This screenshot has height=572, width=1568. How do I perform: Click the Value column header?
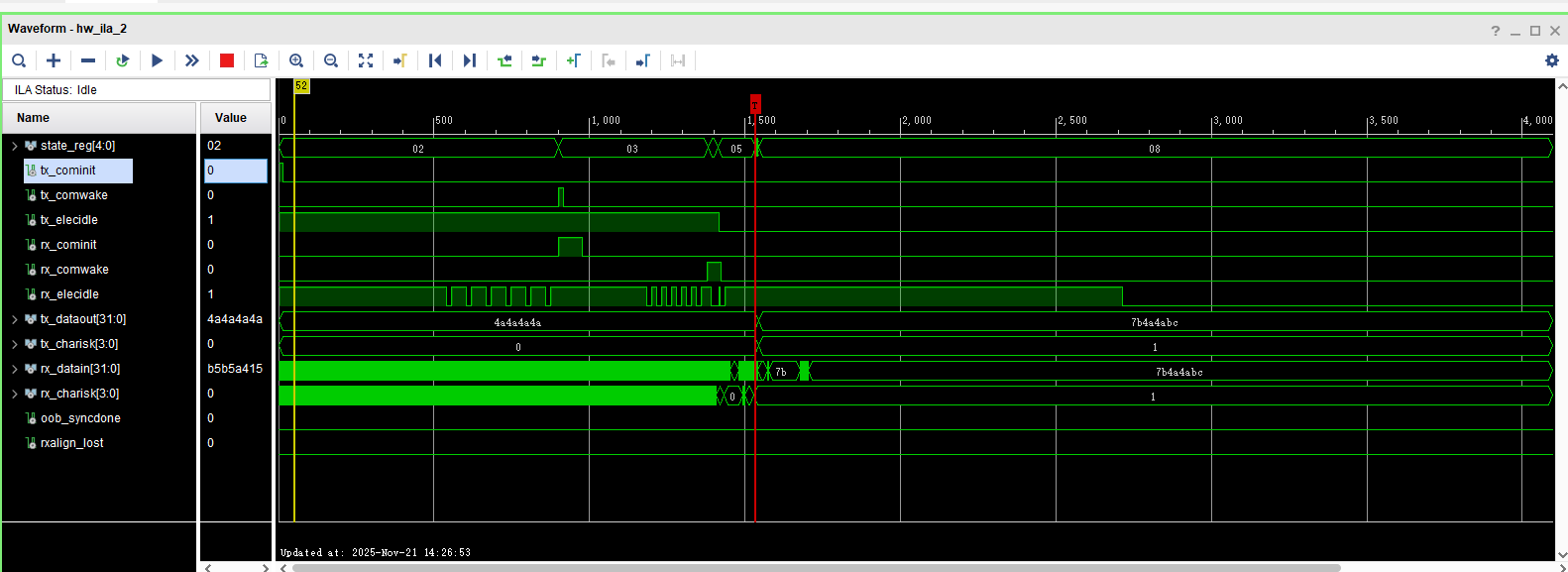(x=236, y=118)
